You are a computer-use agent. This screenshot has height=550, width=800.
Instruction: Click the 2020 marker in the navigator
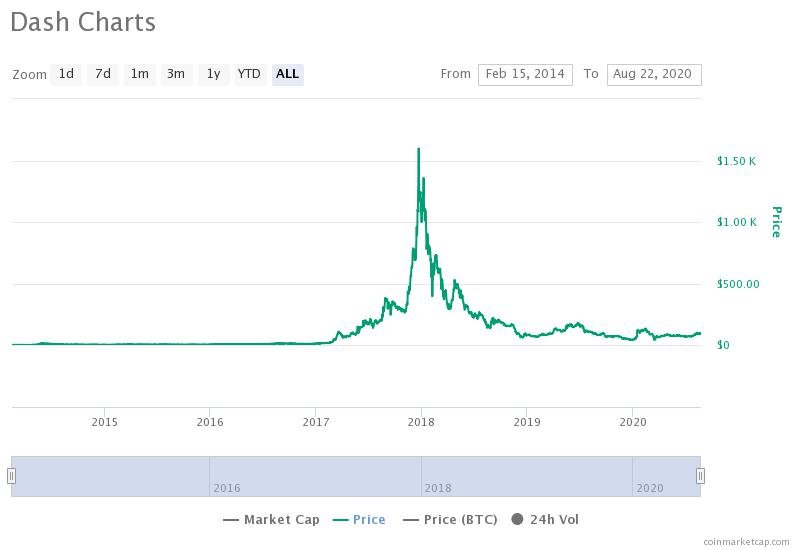point(650,488)
